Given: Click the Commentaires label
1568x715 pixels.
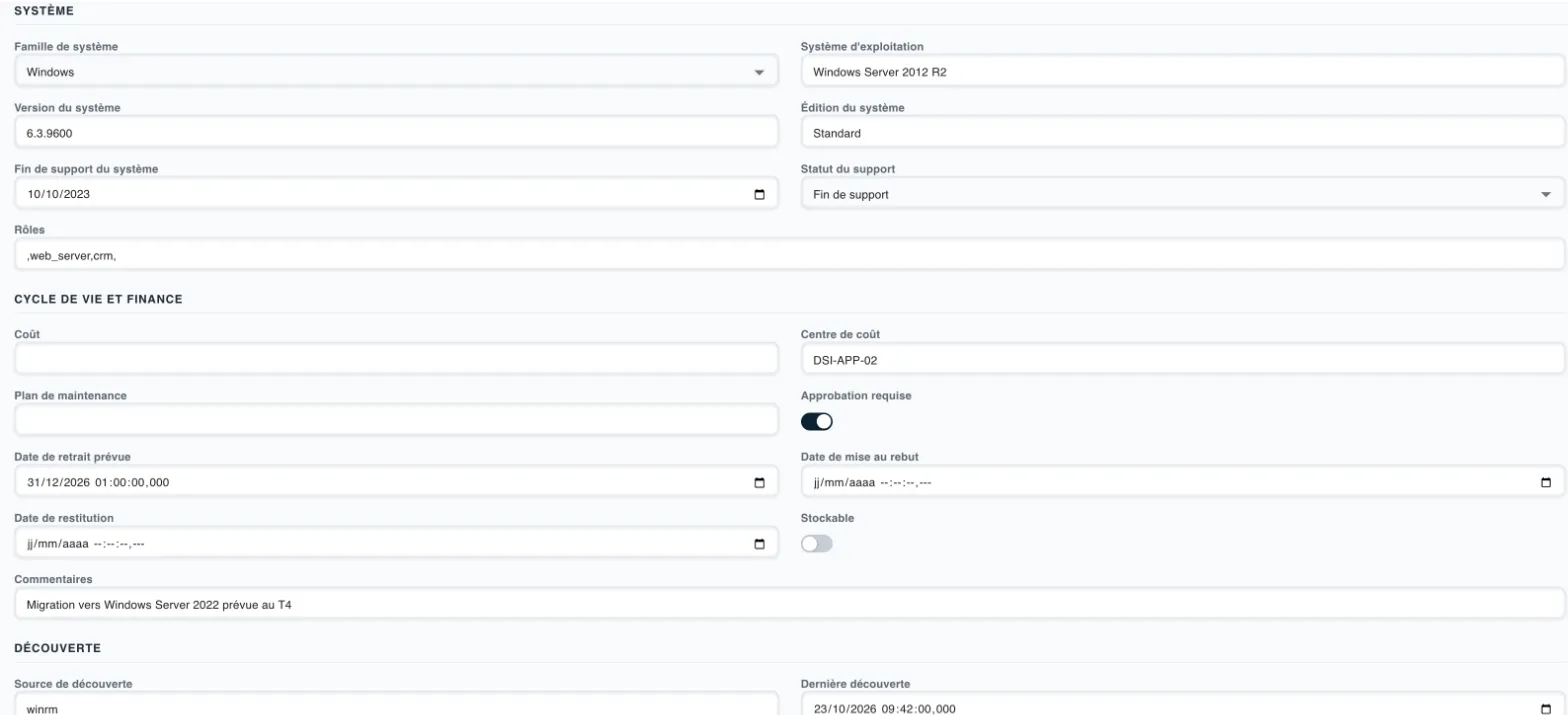Looking at the screenshot, I should tap(53, 579).
